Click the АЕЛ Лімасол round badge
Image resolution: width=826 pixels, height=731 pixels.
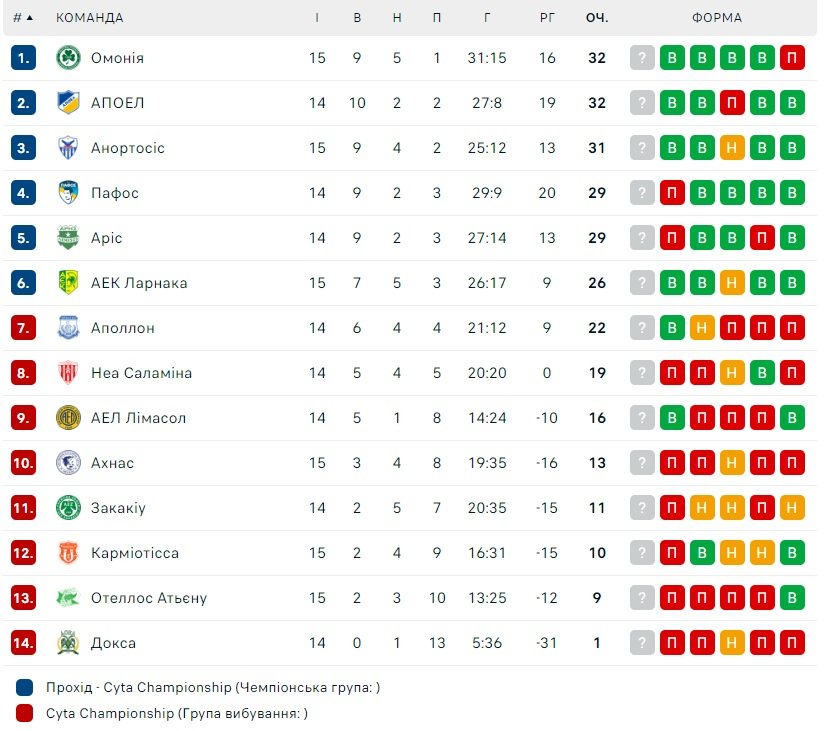click(68, 418)
